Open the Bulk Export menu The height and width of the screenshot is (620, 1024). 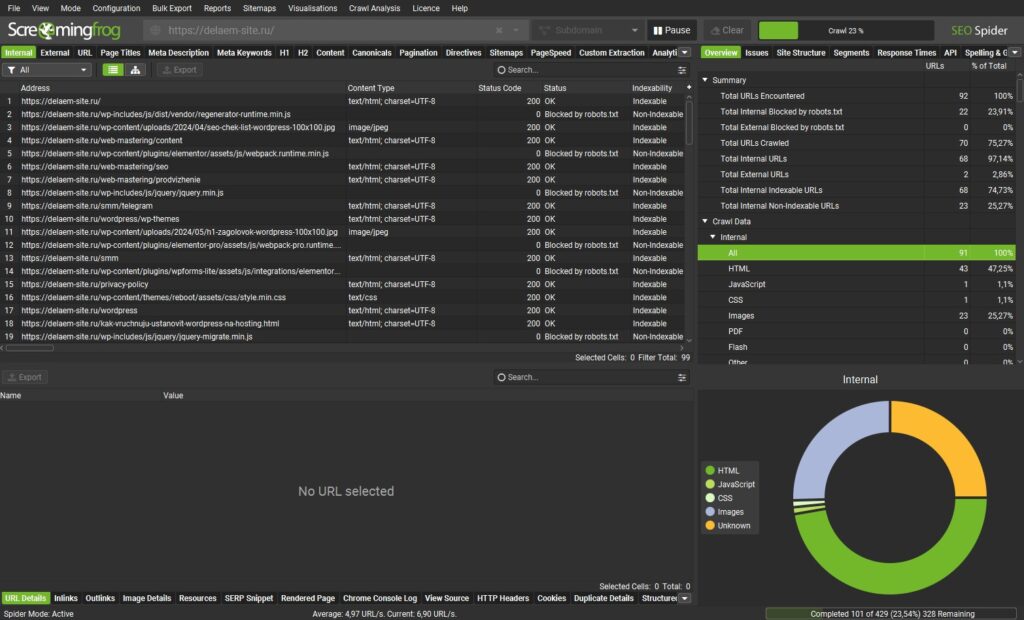click(x=172, y=8)
